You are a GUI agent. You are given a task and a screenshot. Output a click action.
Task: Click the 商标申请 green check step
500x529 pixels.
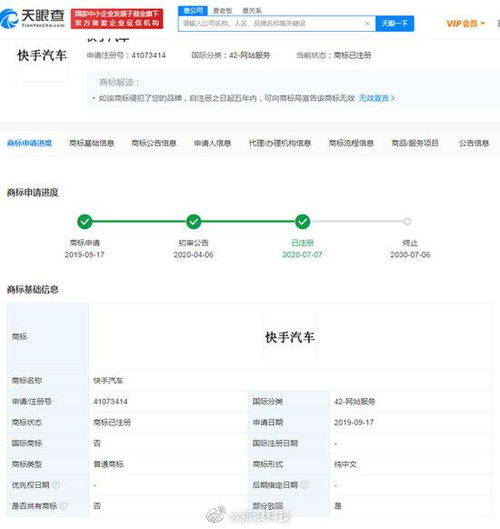(x=85, y=222)
